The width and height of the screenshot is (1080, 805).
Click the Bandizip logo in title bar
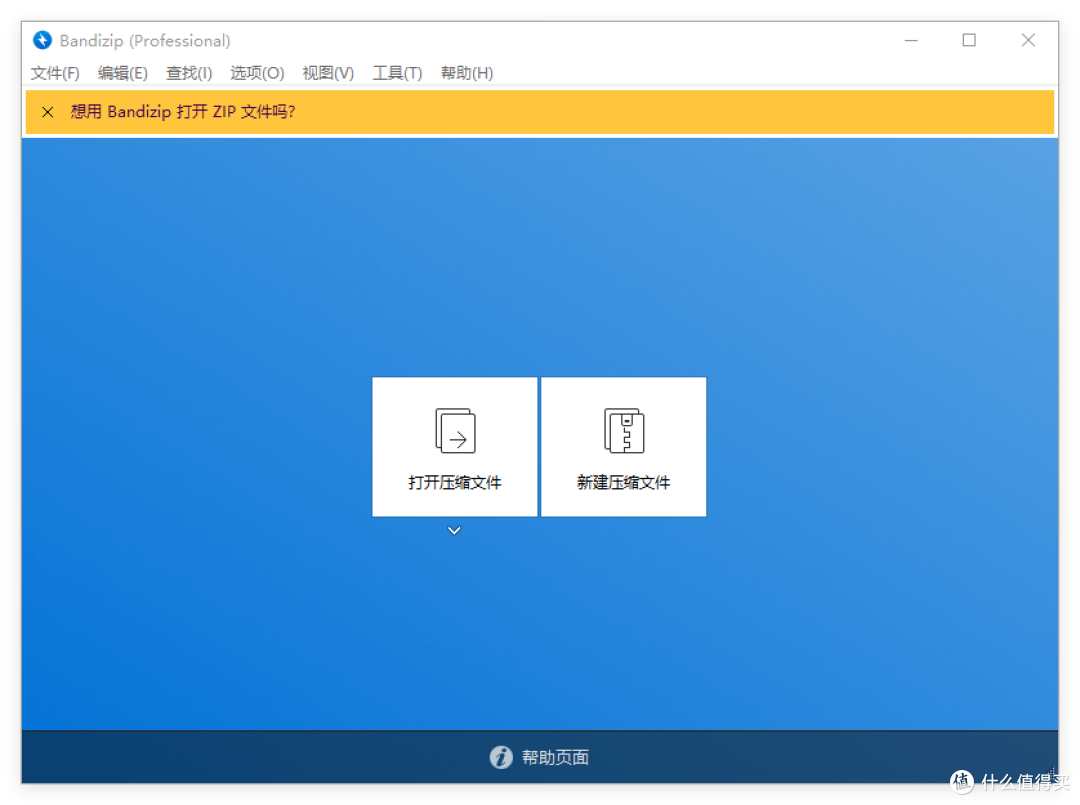click(x=42, y=40)
